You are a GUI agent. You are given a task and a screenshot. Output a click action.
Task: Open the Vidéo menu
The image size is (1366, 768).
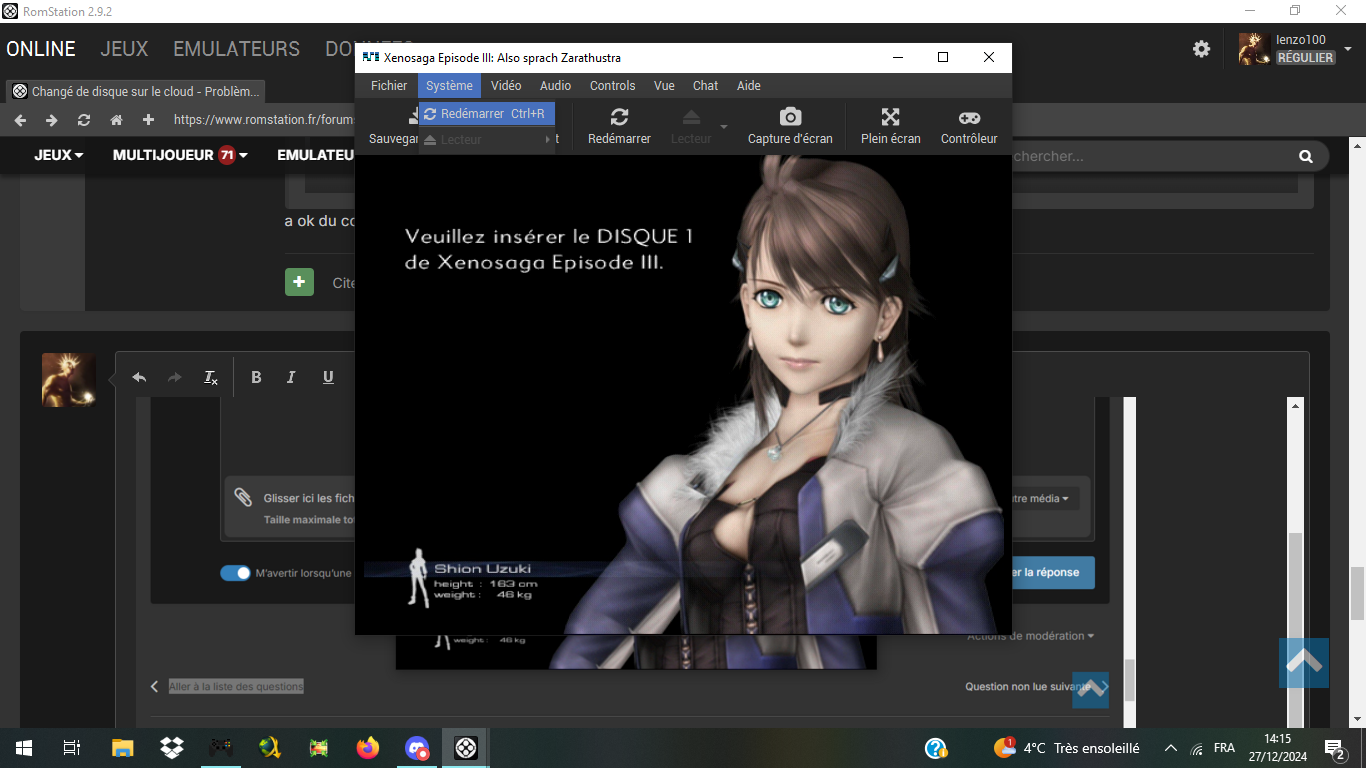(x=506, y=86)
